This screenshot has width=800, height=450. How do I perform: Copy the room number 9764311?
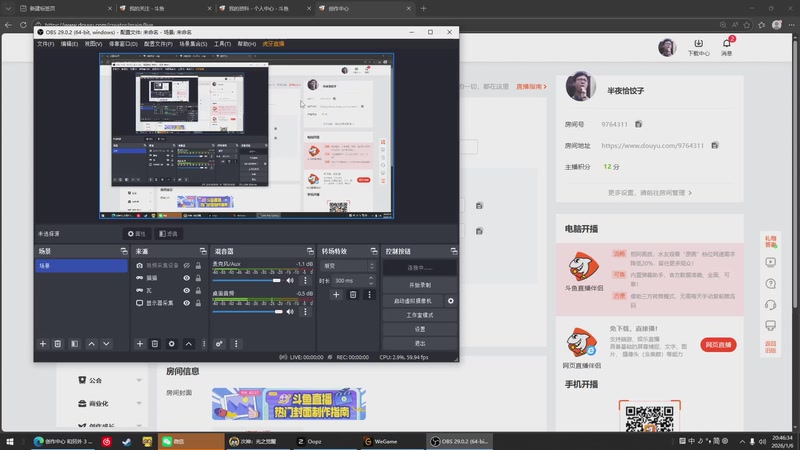638,124
